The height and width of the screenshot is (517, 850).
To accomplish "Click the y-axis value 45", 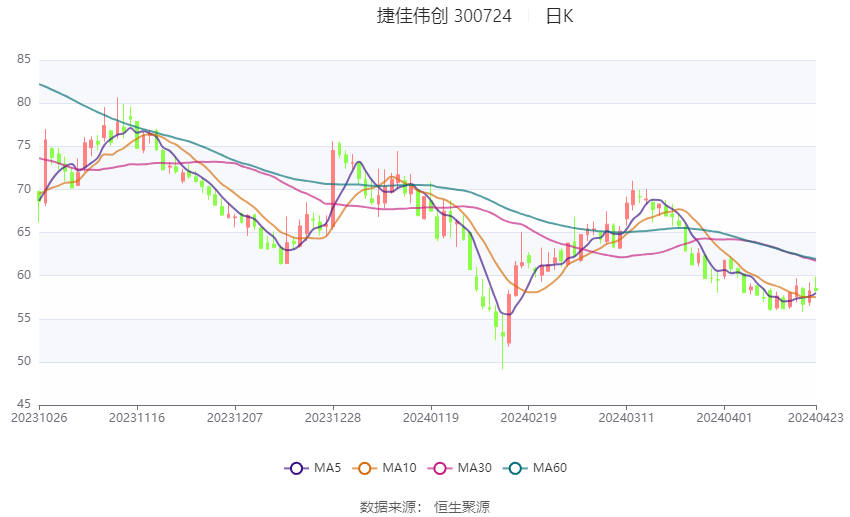I will tap(24, 404).
